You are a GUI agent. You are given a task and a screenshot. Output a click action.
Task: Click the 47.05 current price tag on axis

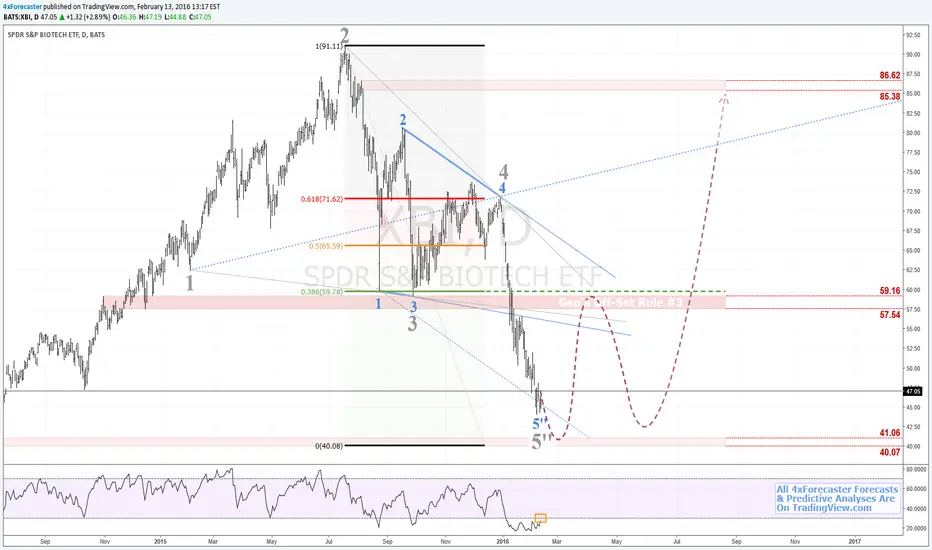912,391
